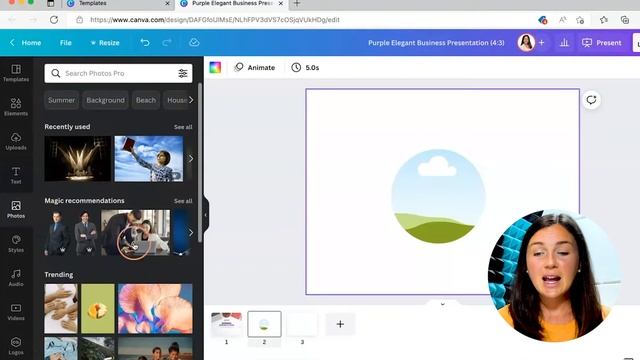The width and height of the screenshot is (640, 360).
Task: Select page 3 thumbnail
Action: [302, 324]
